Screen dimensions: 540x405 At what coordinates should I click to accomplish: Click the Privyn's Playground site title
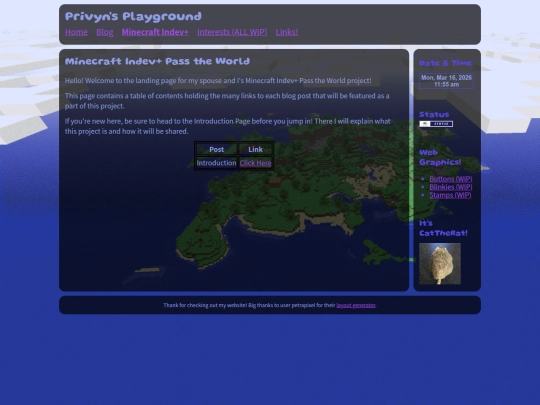(133, 16)
